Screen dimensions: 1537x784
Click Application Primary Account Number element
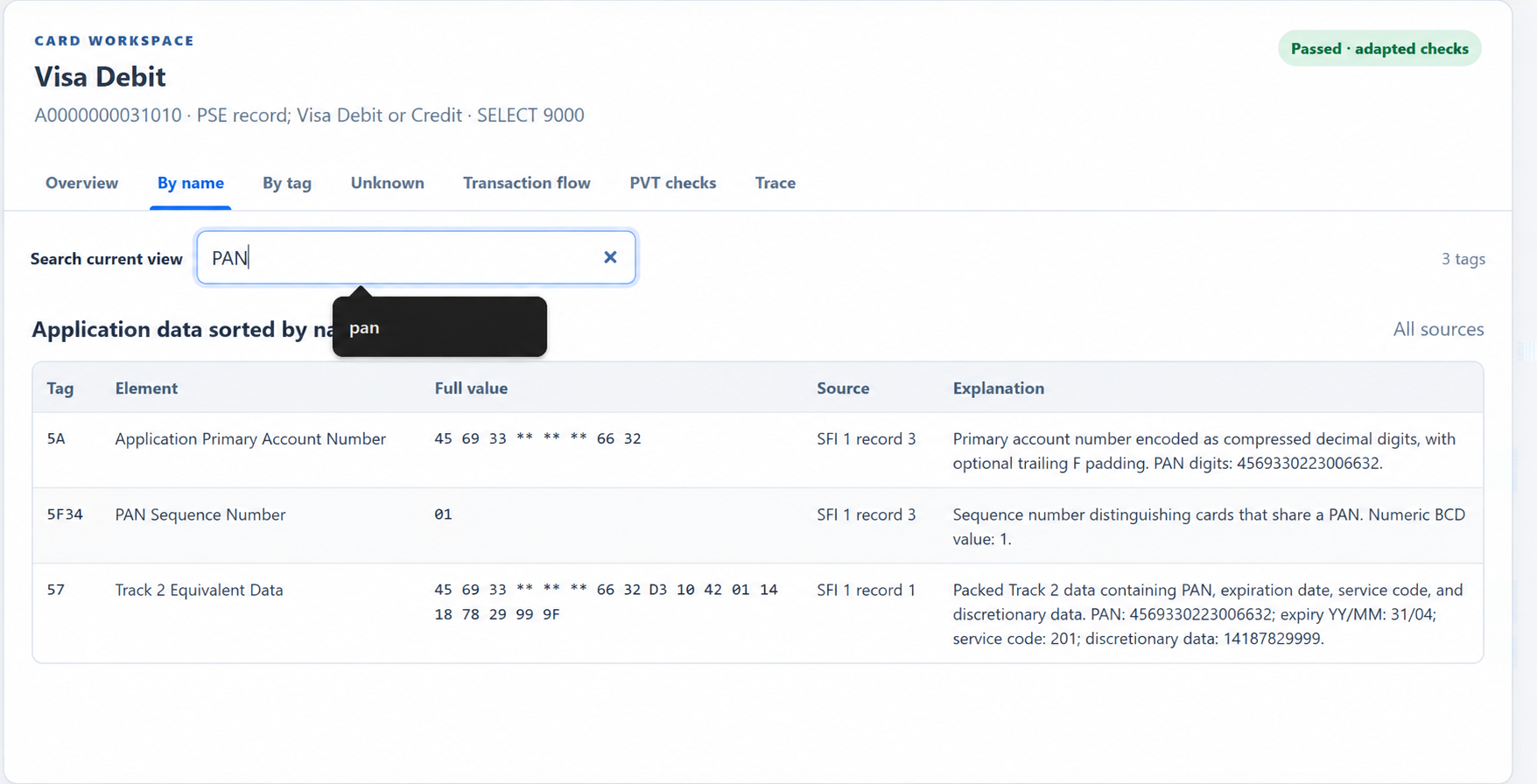(x=250, y=438)
